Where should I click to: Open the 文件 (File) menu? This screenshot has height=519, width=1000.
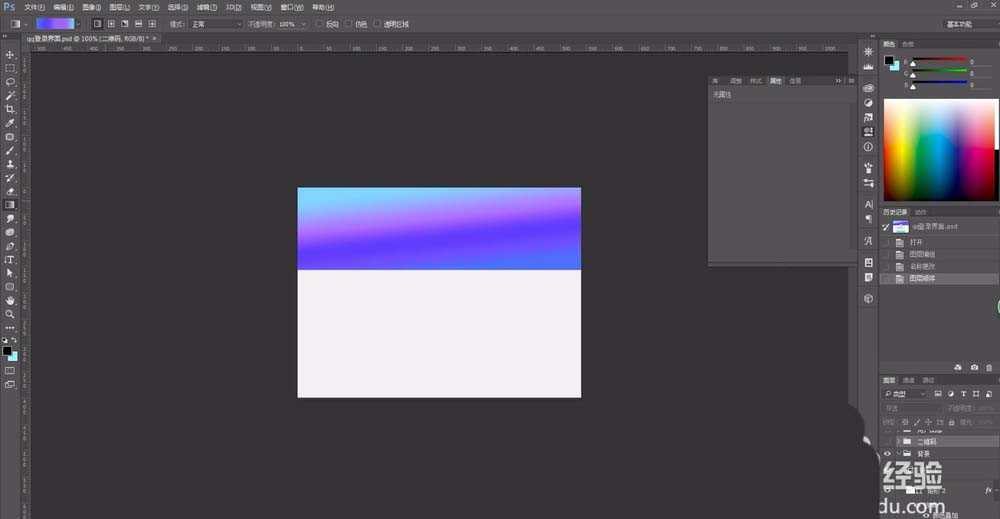[x=34, y=7]
